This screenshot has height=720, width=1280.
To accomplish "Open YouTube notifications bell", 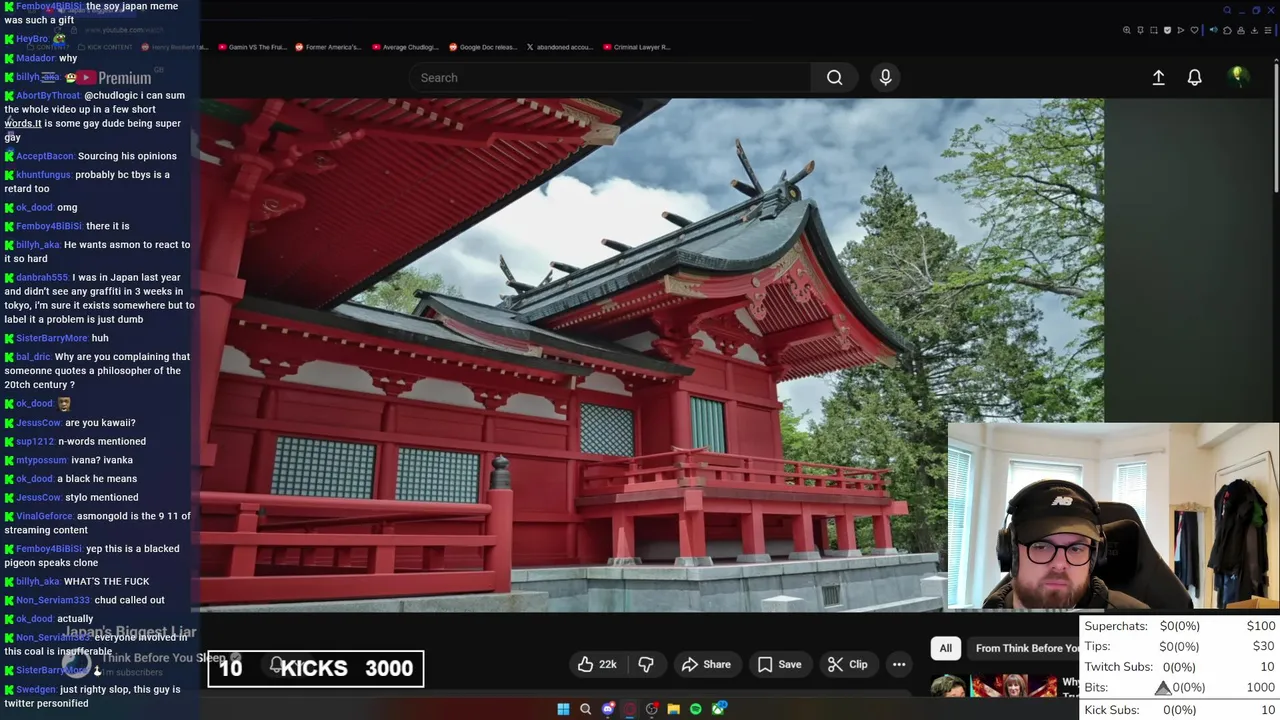I will click(1194, 77).
